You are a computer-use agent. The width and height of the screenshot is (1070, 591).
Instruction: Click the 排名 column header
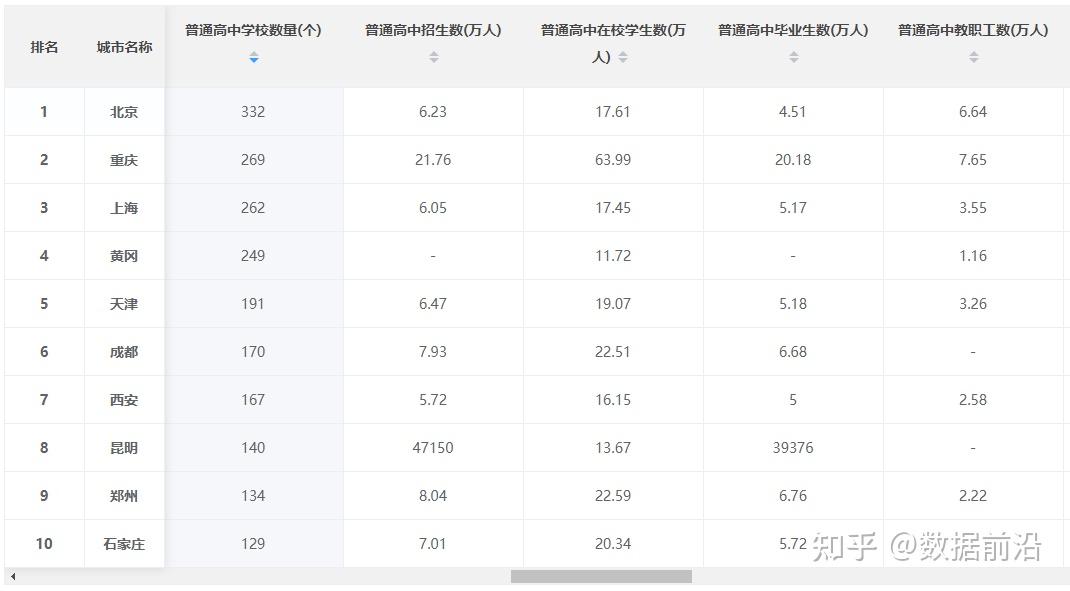44,47
